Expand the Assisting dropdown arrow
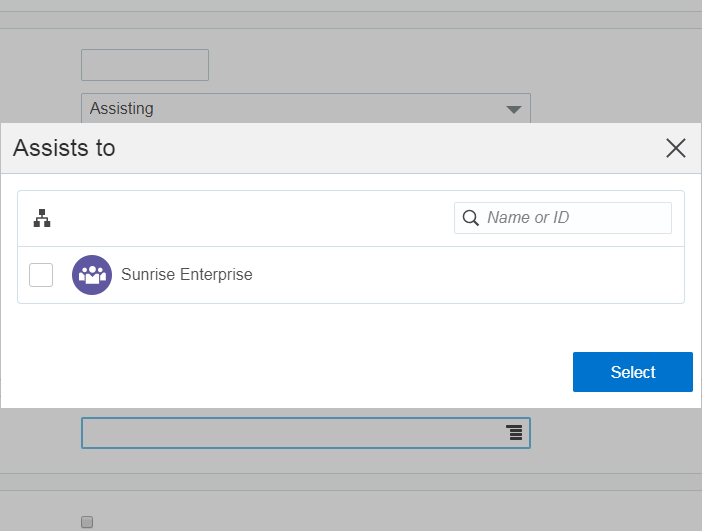 (x=514, y=109)
